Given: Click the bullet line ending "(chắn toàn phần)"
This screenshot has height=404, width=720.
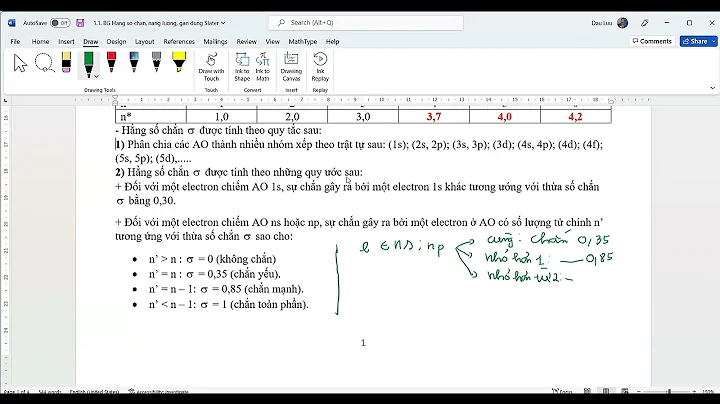Looking at the screenshot, I should pyautogui.click(x=228, y=304).
